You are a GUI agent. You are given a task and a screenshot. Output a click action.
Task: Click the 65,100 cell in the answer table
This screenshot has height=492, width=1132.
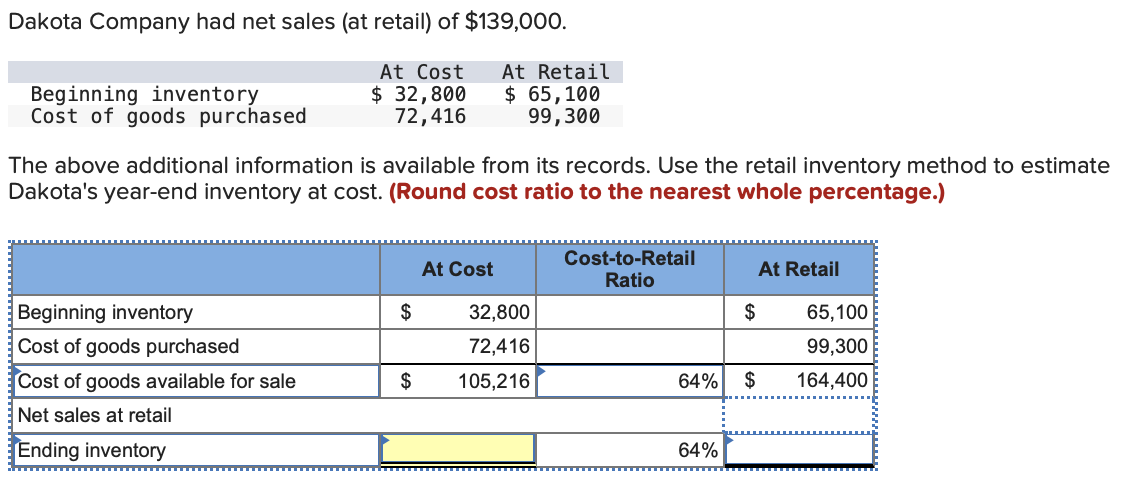click(799, 312)
